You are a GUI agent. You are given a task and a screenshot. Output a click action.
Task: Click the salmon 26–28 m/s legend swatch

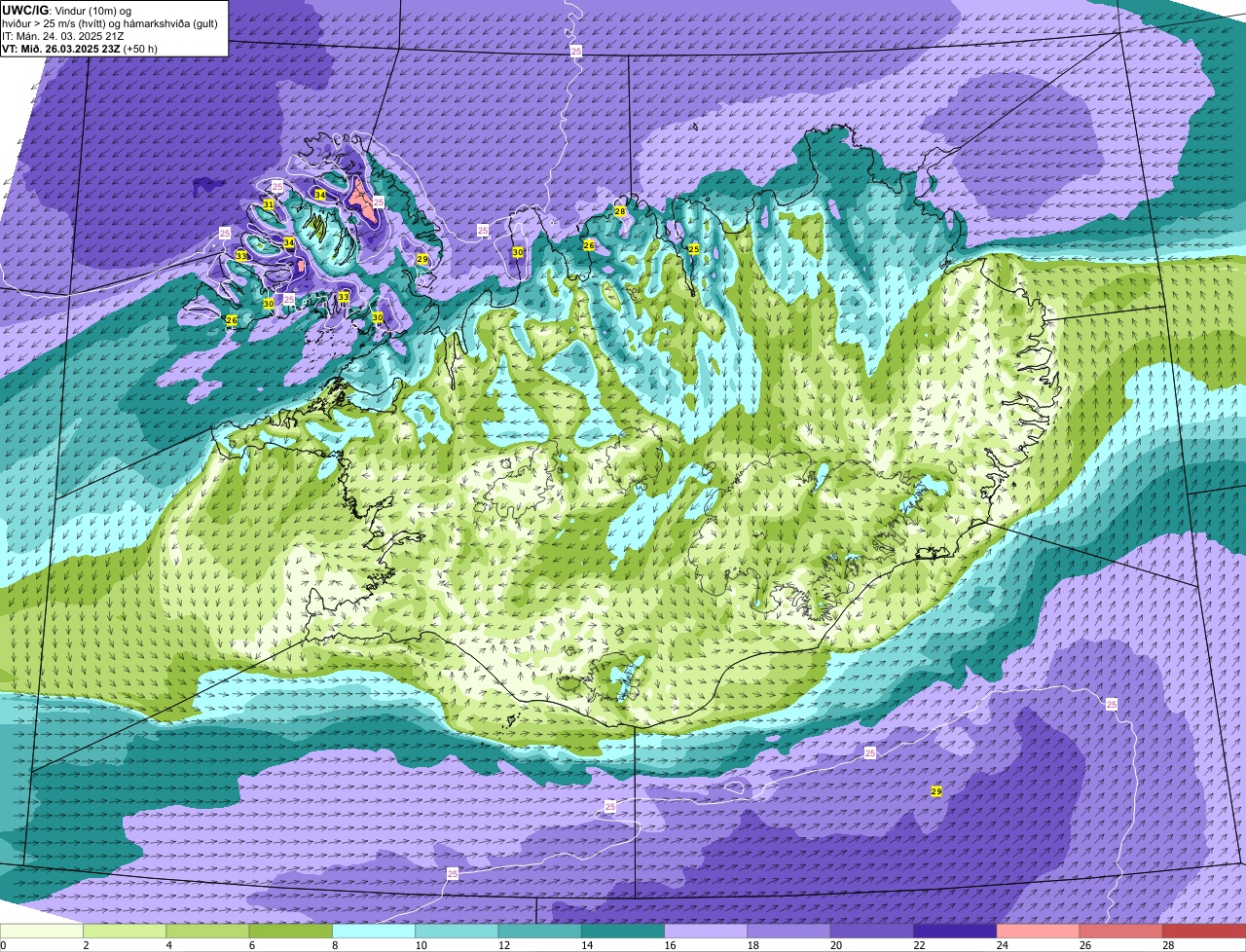[1121, 931]
